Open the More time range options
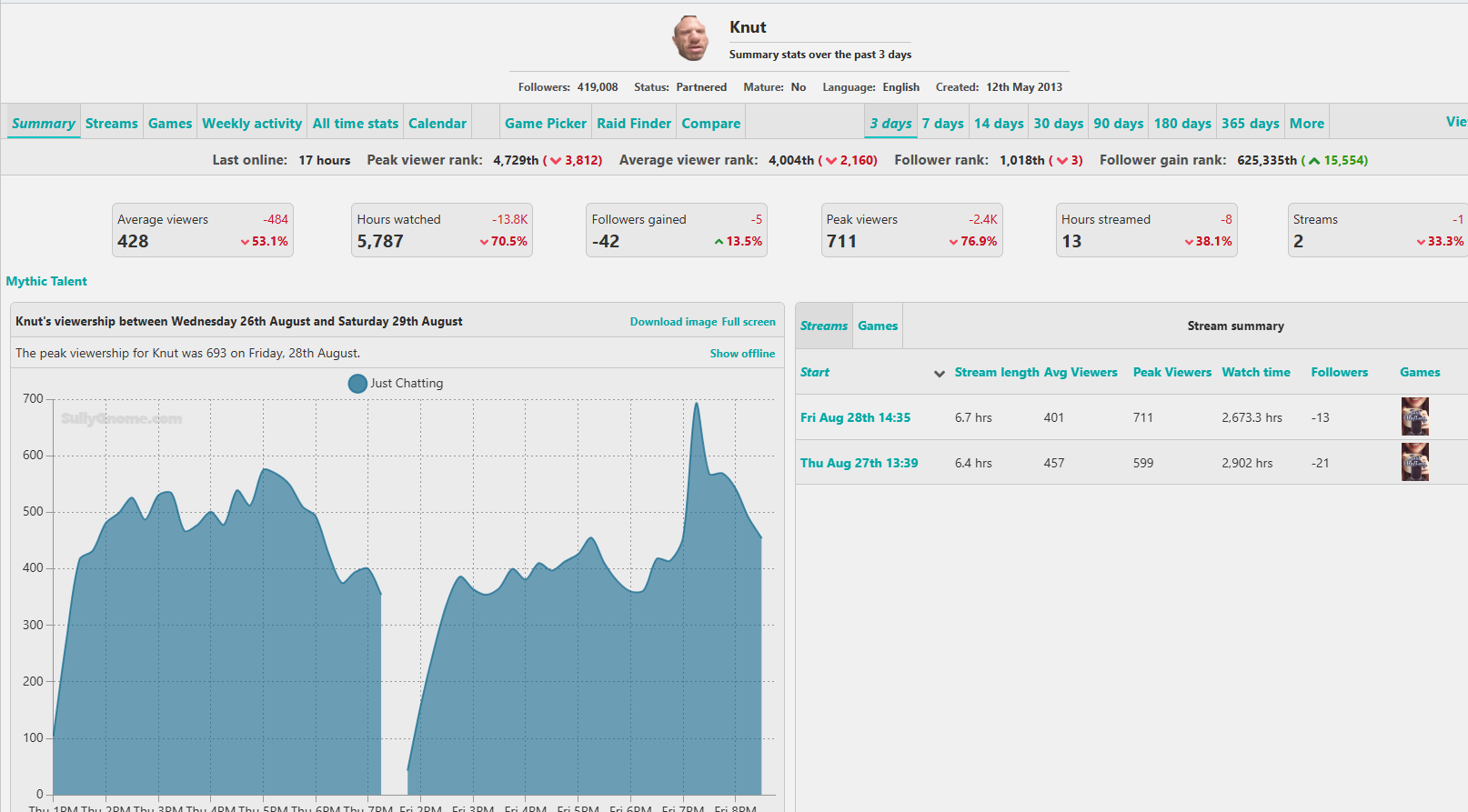This screenshot has width=1468, height=812. (x=1307, y=124)
